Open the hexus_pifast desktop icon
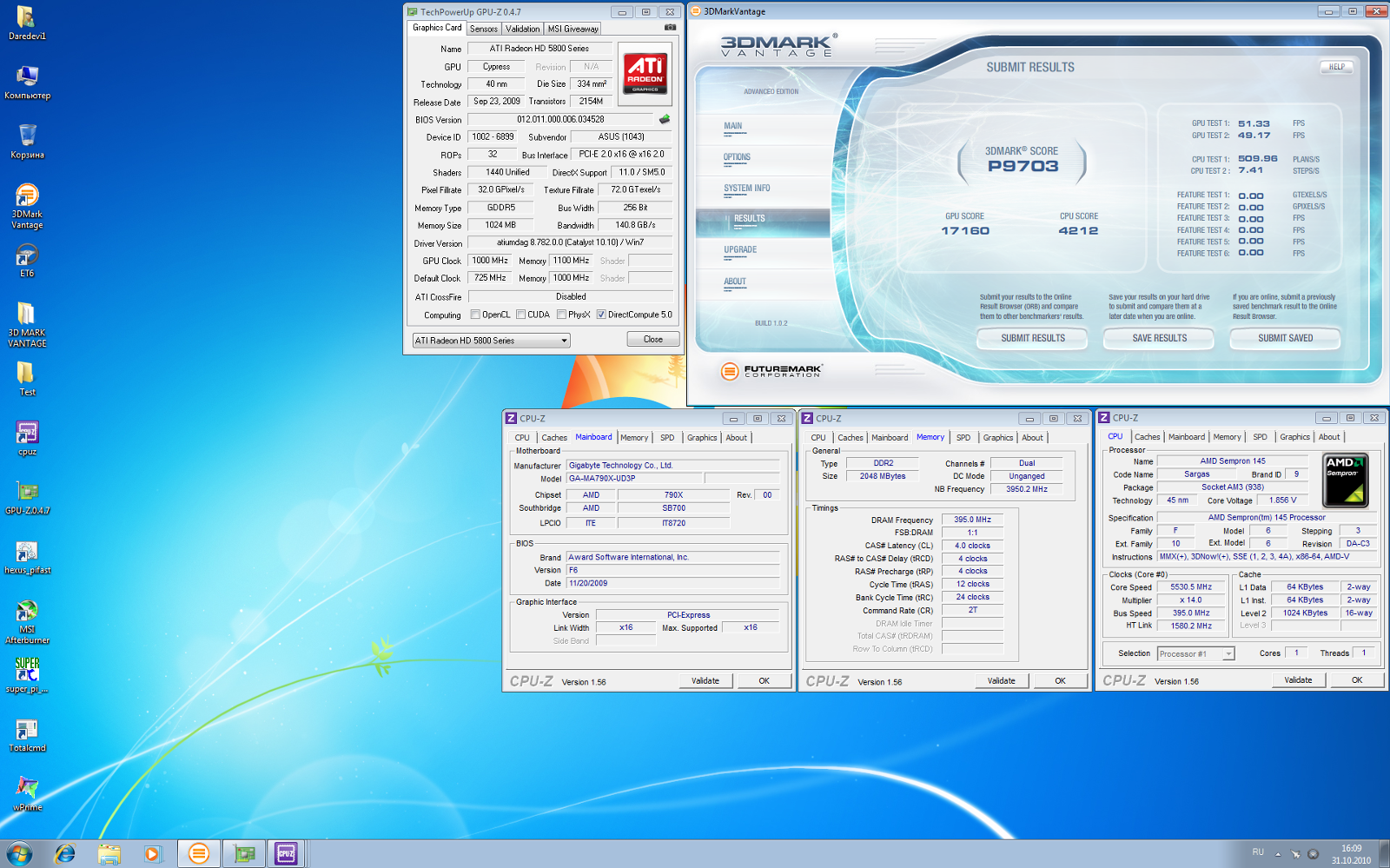 27,557
